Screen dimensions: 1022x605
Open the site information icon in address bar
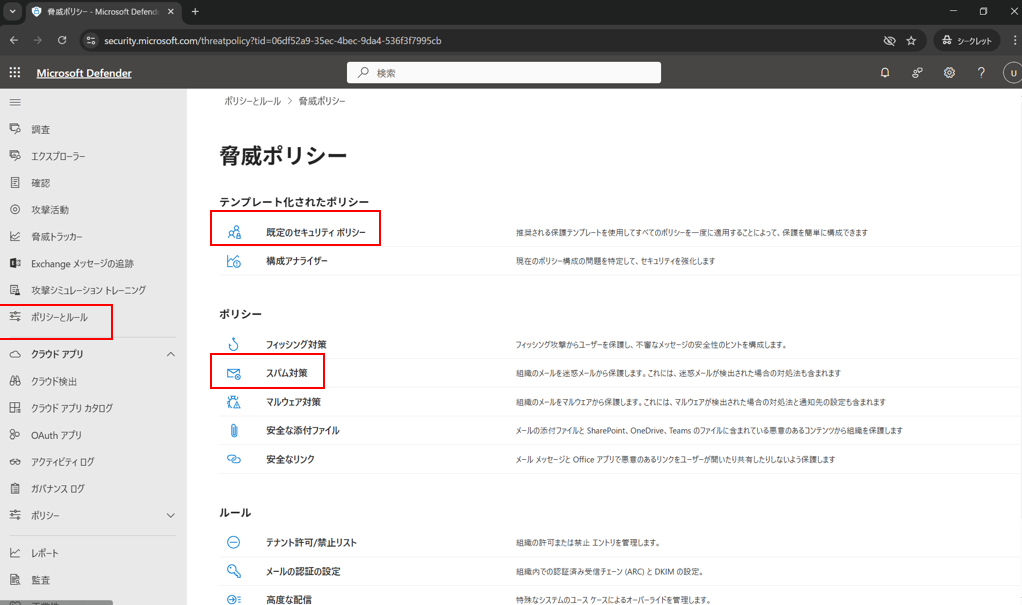coord(91,40)
